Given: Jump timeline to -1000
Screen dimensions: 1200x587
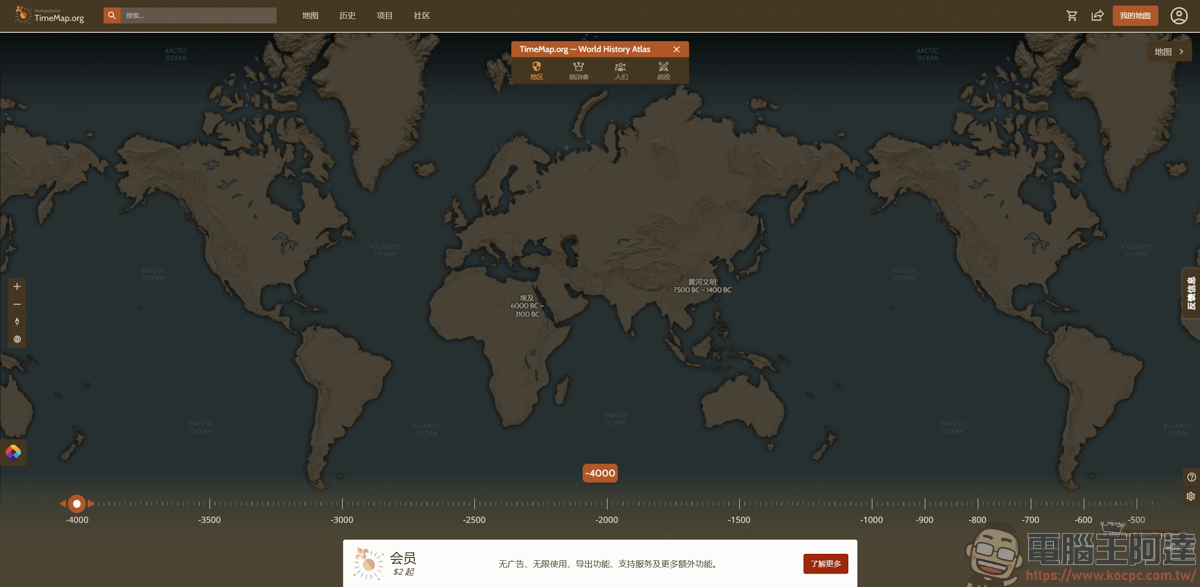Looking at the screenshot, I should tap(872, 520).
